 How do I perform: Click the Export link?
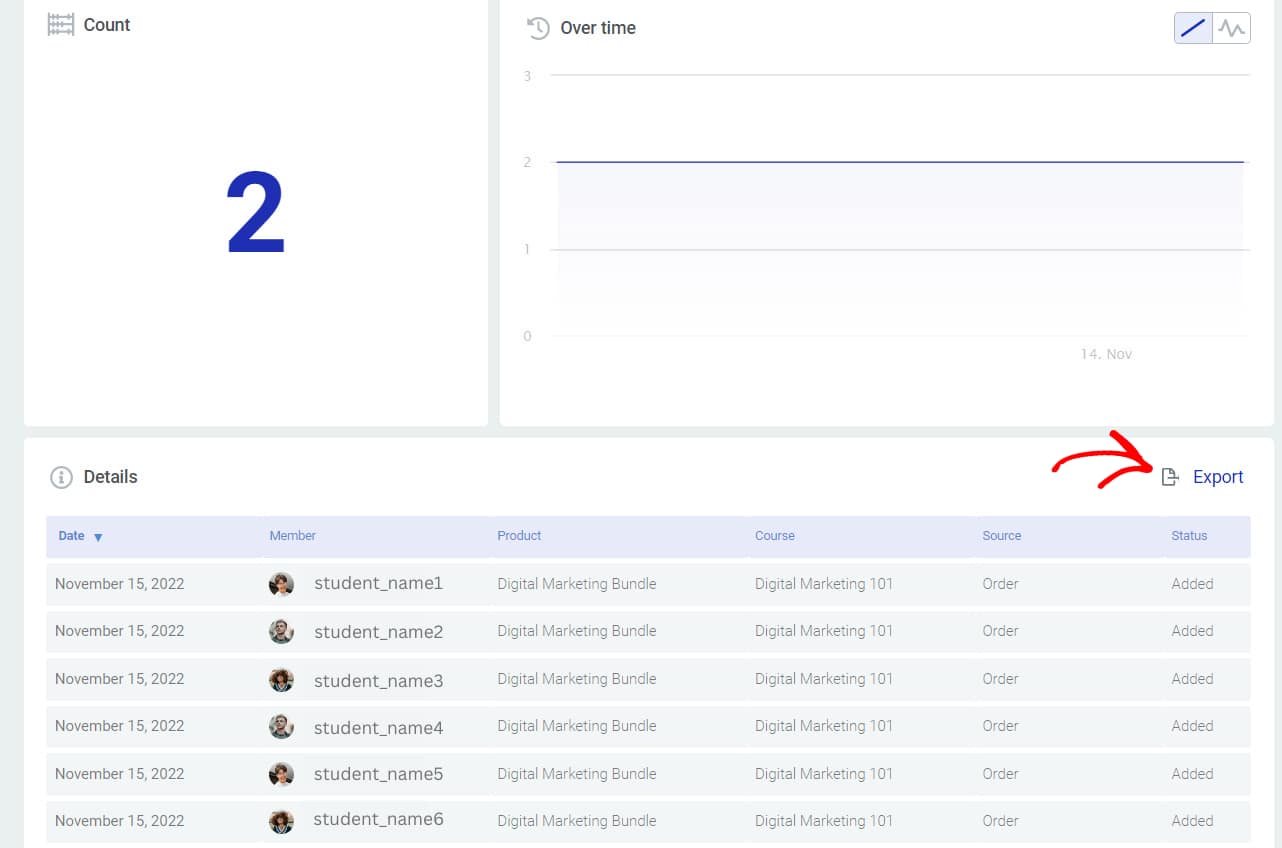pos(1217,477)
